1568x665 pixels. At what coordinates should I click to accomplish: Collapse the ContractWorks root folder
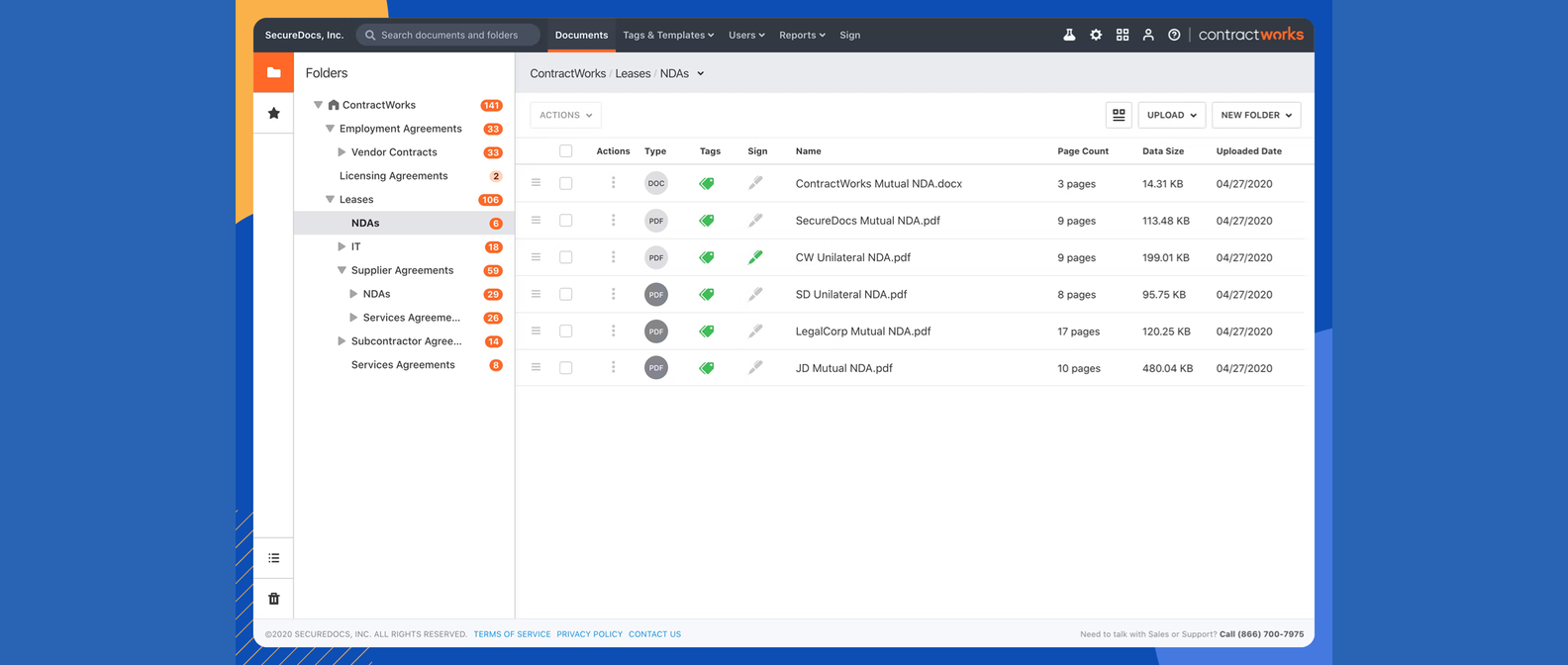(318, 105)
